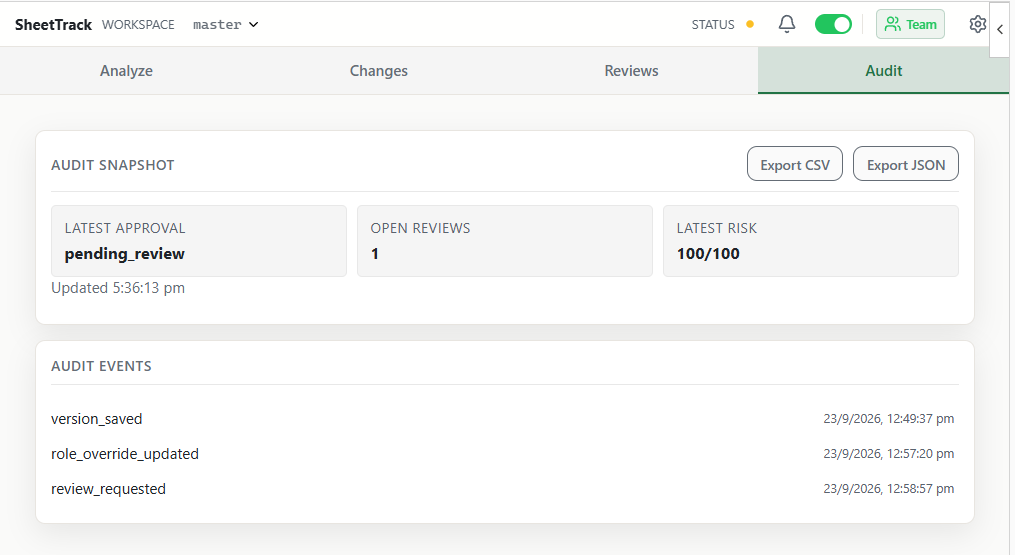1015x555 pixels.
Task: Click the yellow status indicator dot
Action: pyautogui.click(x=750, y=25)
